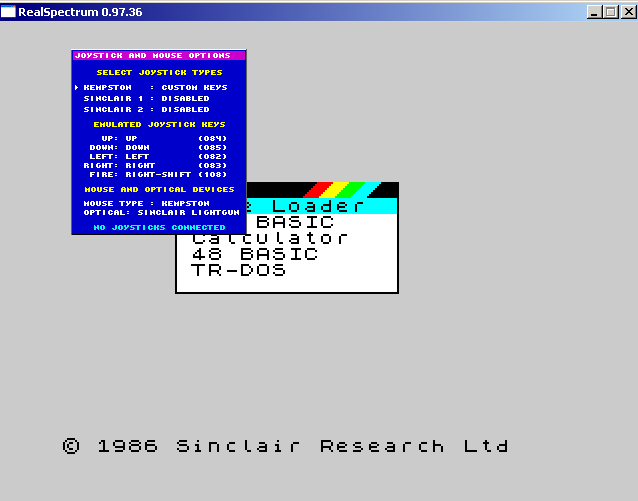Click the No Joysticks Connected status text

coord(159,228)
